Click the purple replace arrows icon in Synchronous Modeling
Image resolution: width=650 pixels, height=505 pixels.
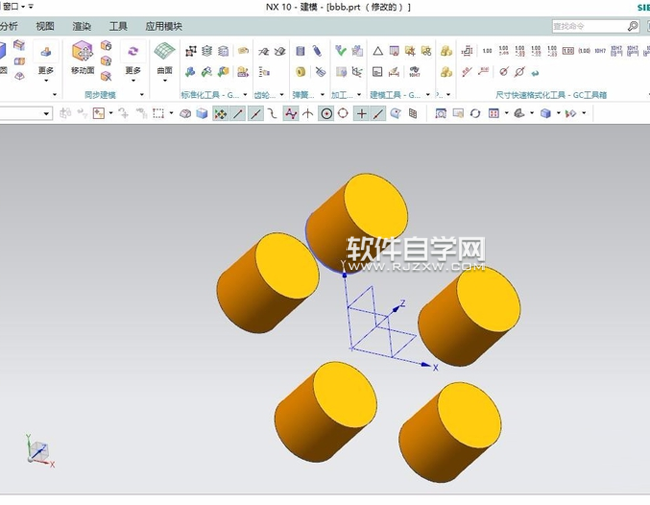[133, 51]
